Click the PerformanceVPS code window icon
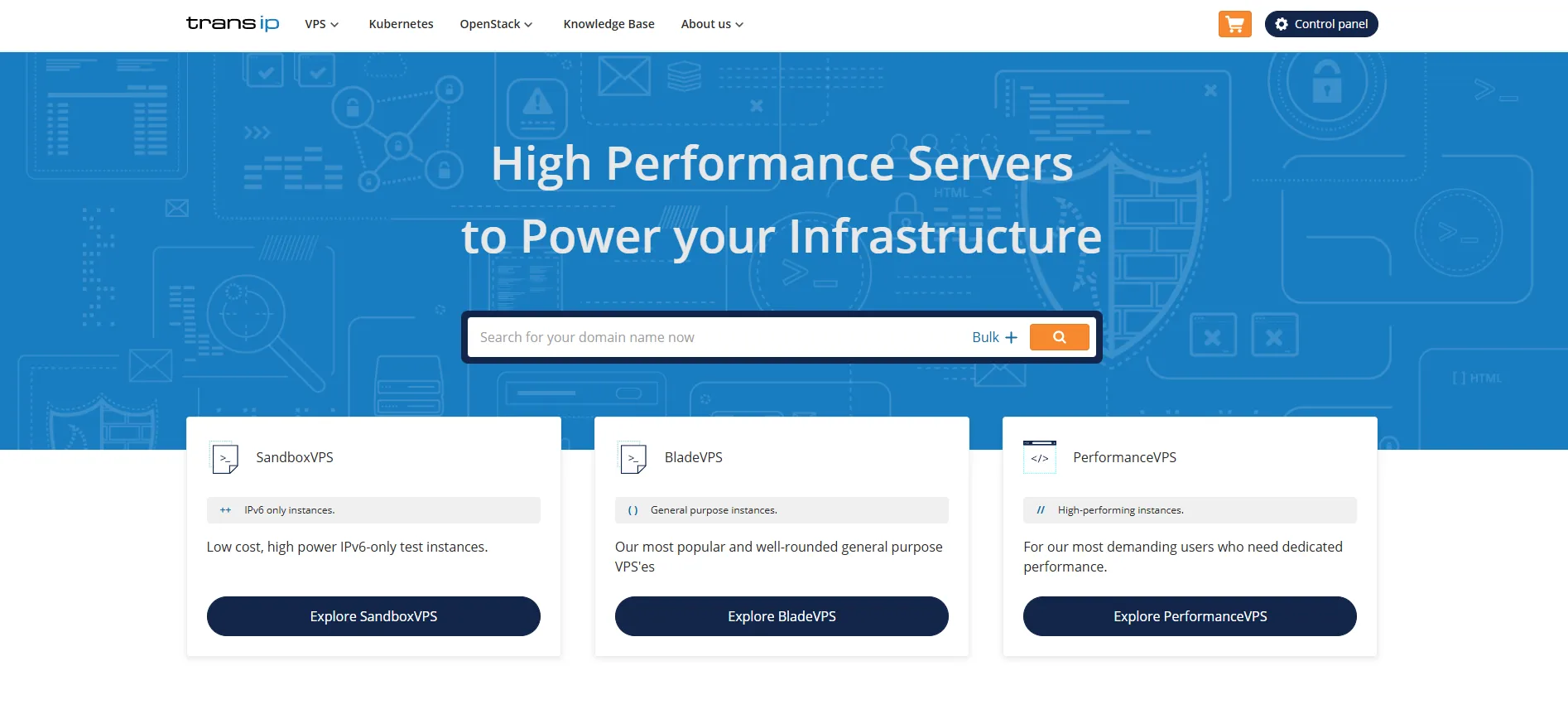Viewport: 1568px width, 714px height. point(1040,457)
